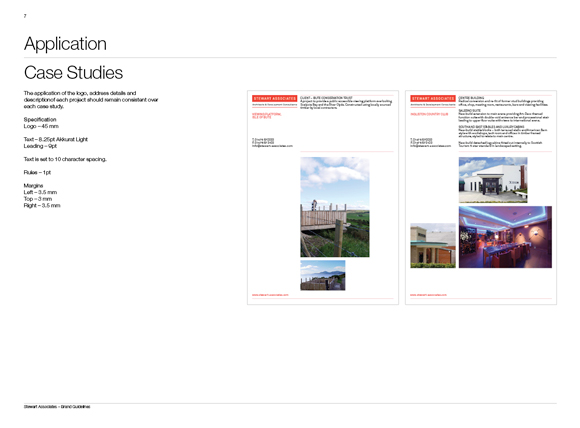This screenshot has height=428, width=580.
Task: Click the Stewart Associates logo on left case study
Action: (274, 98)
